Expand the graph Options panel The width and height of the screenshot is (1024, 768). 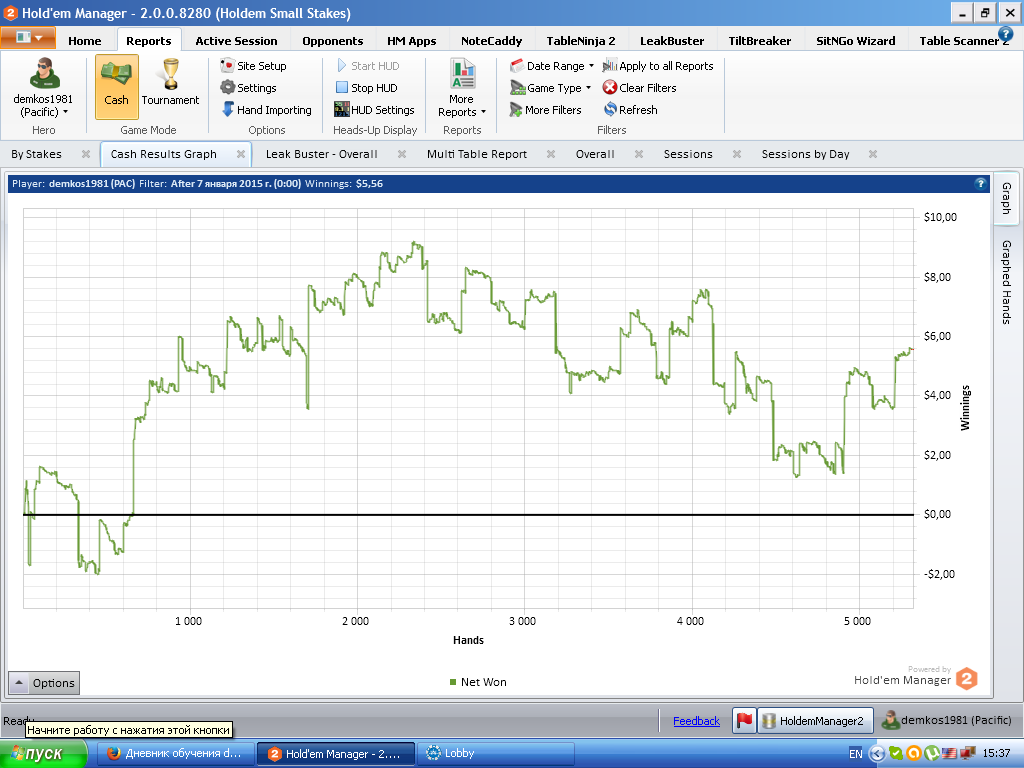click(44, 683)
